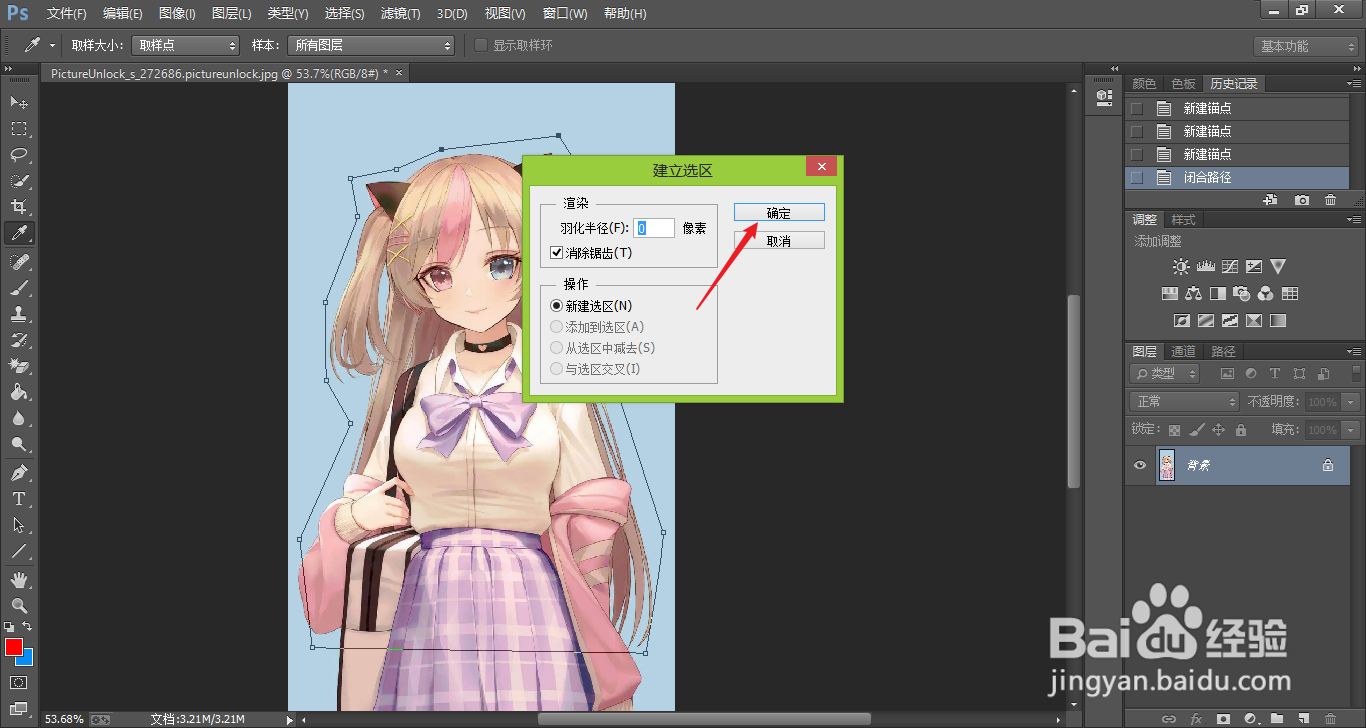Click the 确定 button in dialog
Viewport: 1366px width, 728px height.
click(779, 213)
